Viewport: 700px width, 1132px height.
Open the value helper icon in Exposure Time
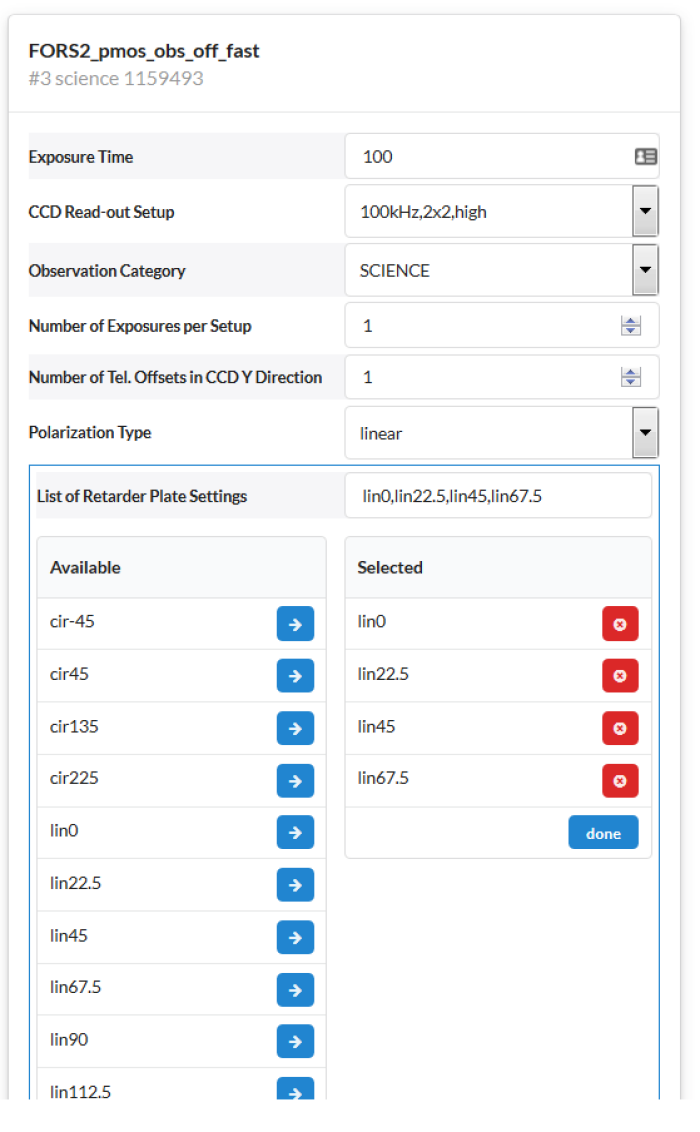(x=645, y=156)
